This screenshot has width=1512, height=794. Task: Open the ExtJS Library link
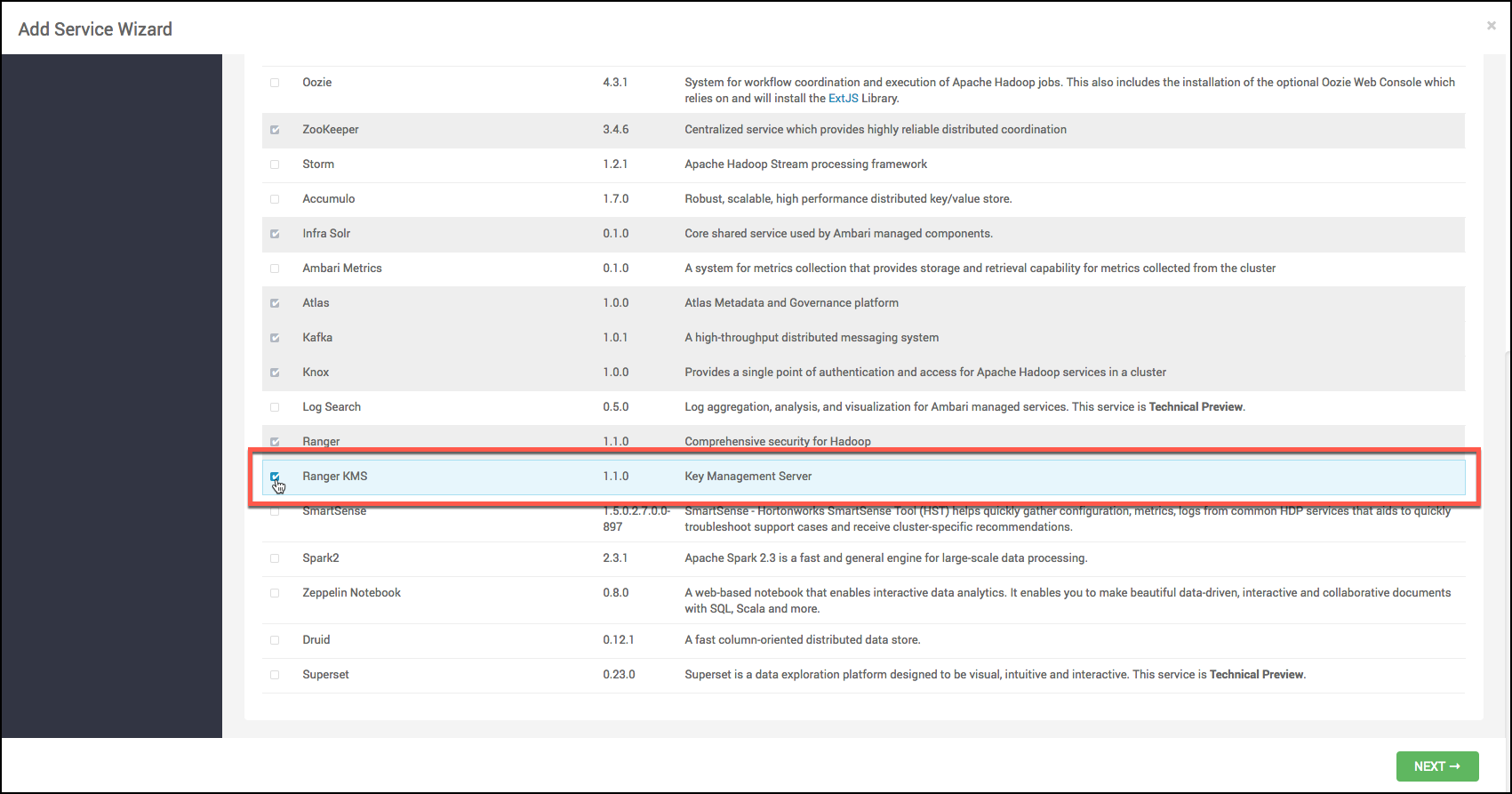click(x=844, y=98)
